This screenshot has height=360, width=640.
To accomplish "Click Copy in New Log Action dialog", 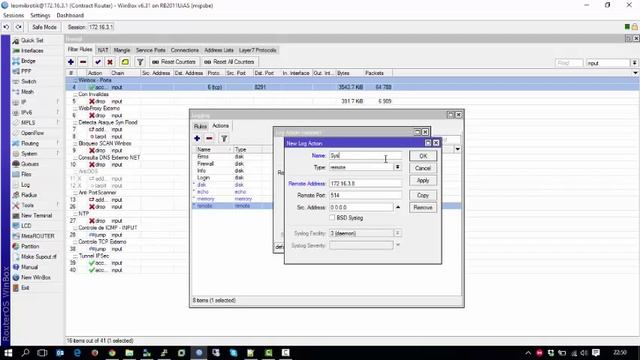I will (x=423, y=196).
